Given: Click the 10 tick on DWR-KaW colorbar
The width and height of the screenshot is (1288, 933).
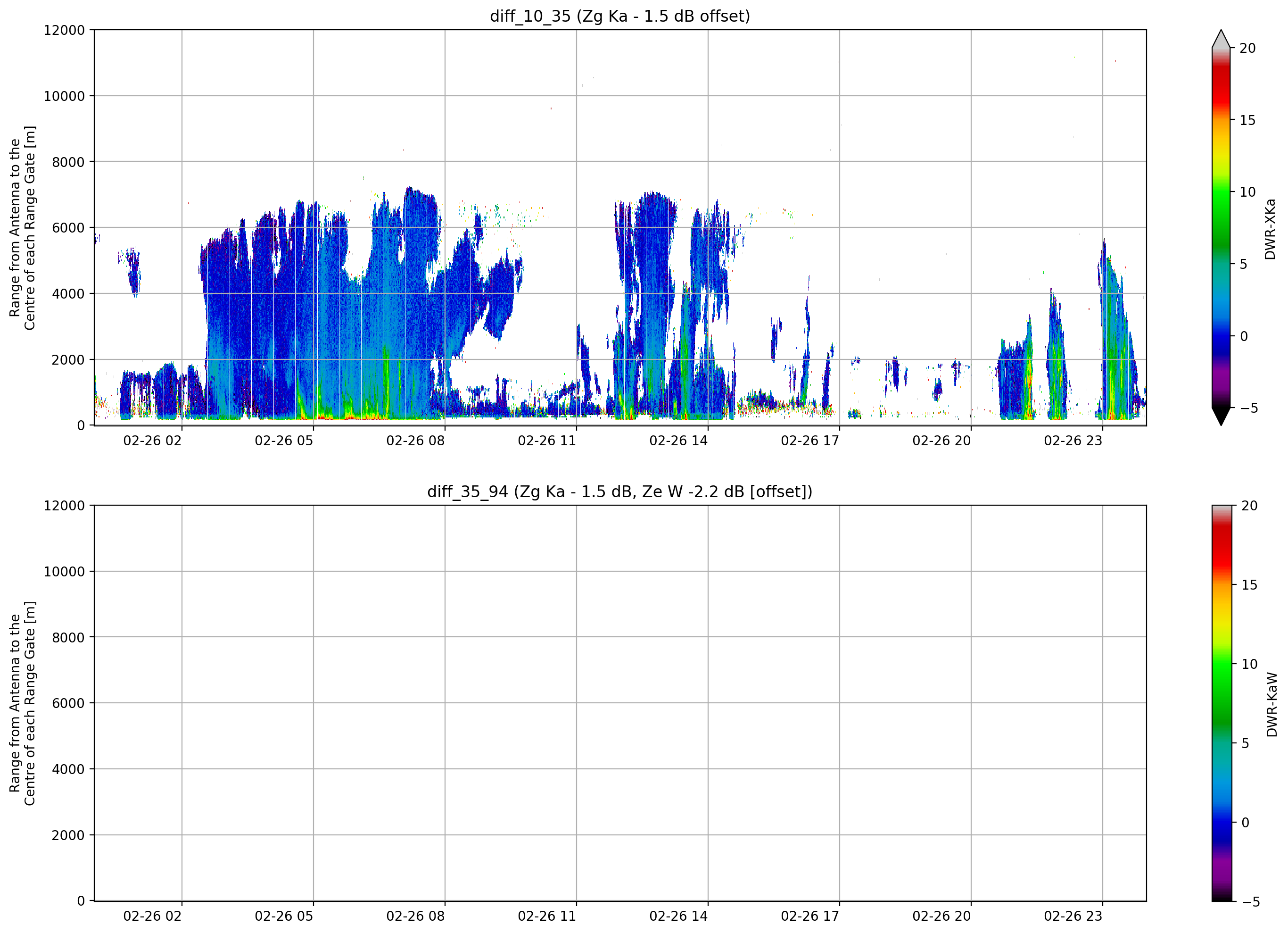Looking at the screenshot, I should (x=1249, y=664).
